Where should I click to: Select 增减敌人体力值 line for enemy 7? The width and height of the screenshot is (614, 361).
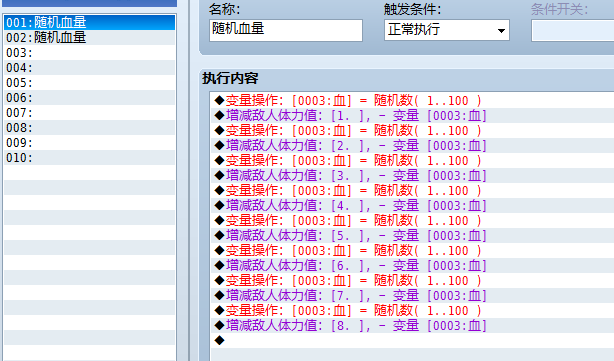(413, 295)
